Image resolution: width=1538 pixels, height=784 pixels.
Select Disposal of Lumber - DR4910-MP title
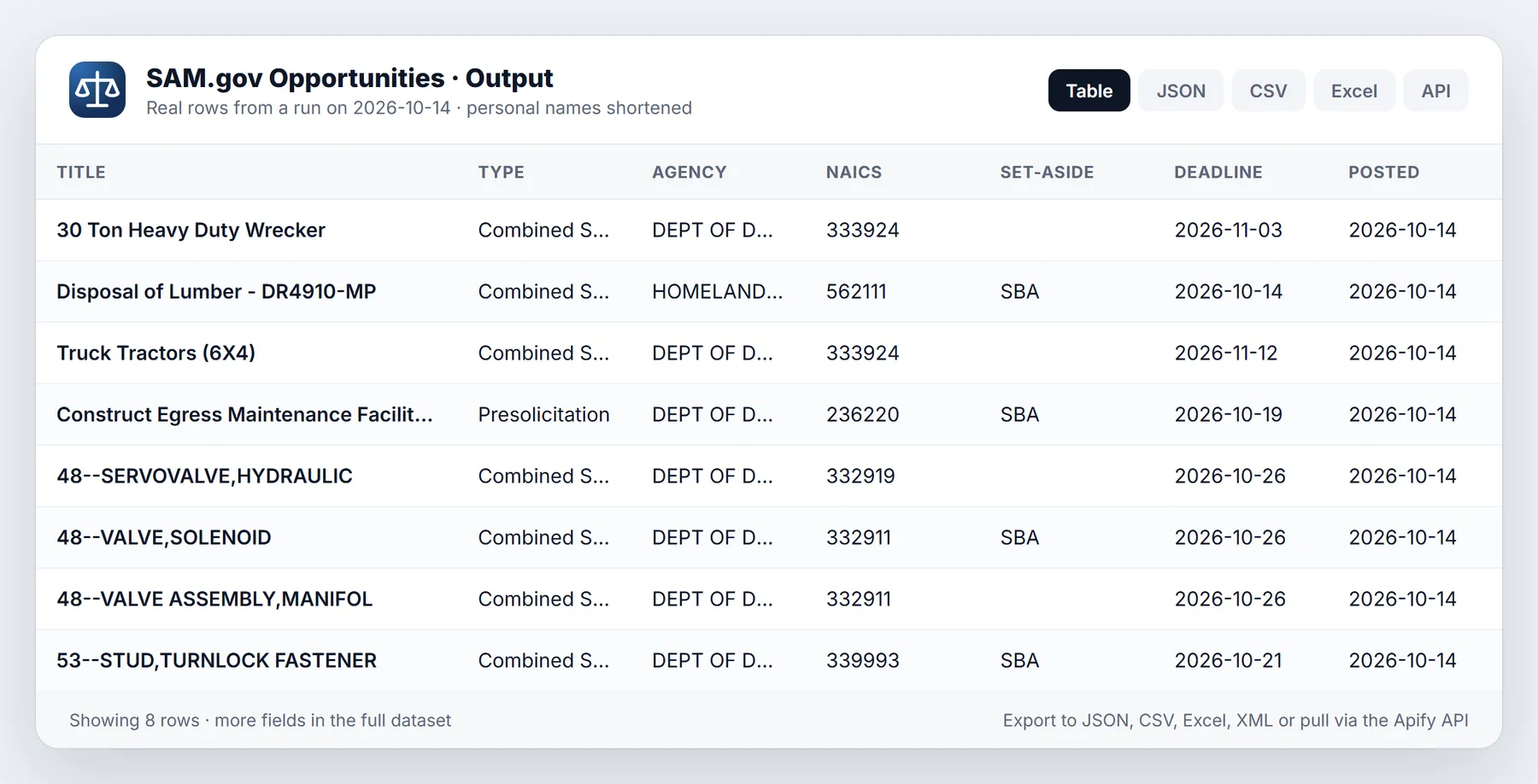pyautogui.click(x=216, y=291)
